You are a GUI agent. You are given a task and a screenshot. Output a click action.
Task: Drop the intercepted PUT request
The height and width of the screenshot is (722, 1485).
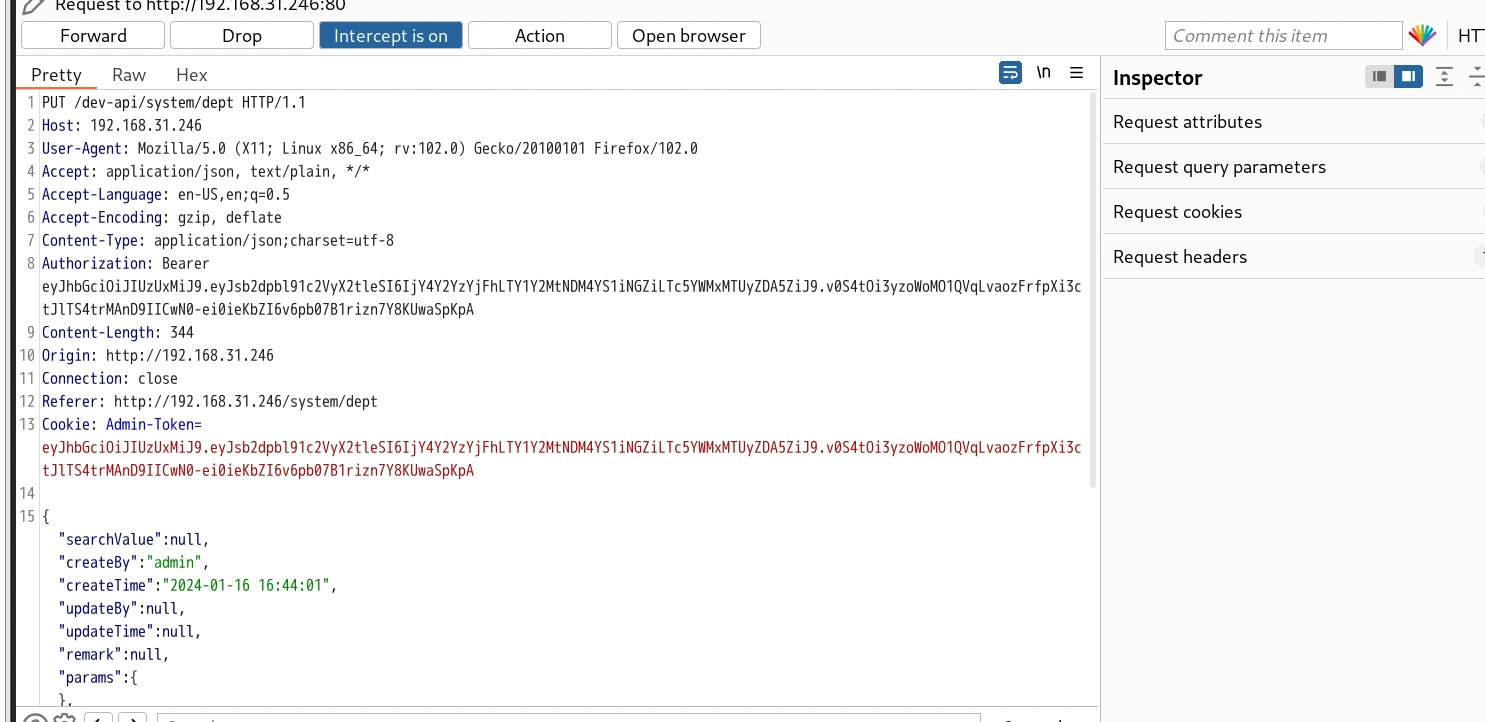(x=241, y=36)
